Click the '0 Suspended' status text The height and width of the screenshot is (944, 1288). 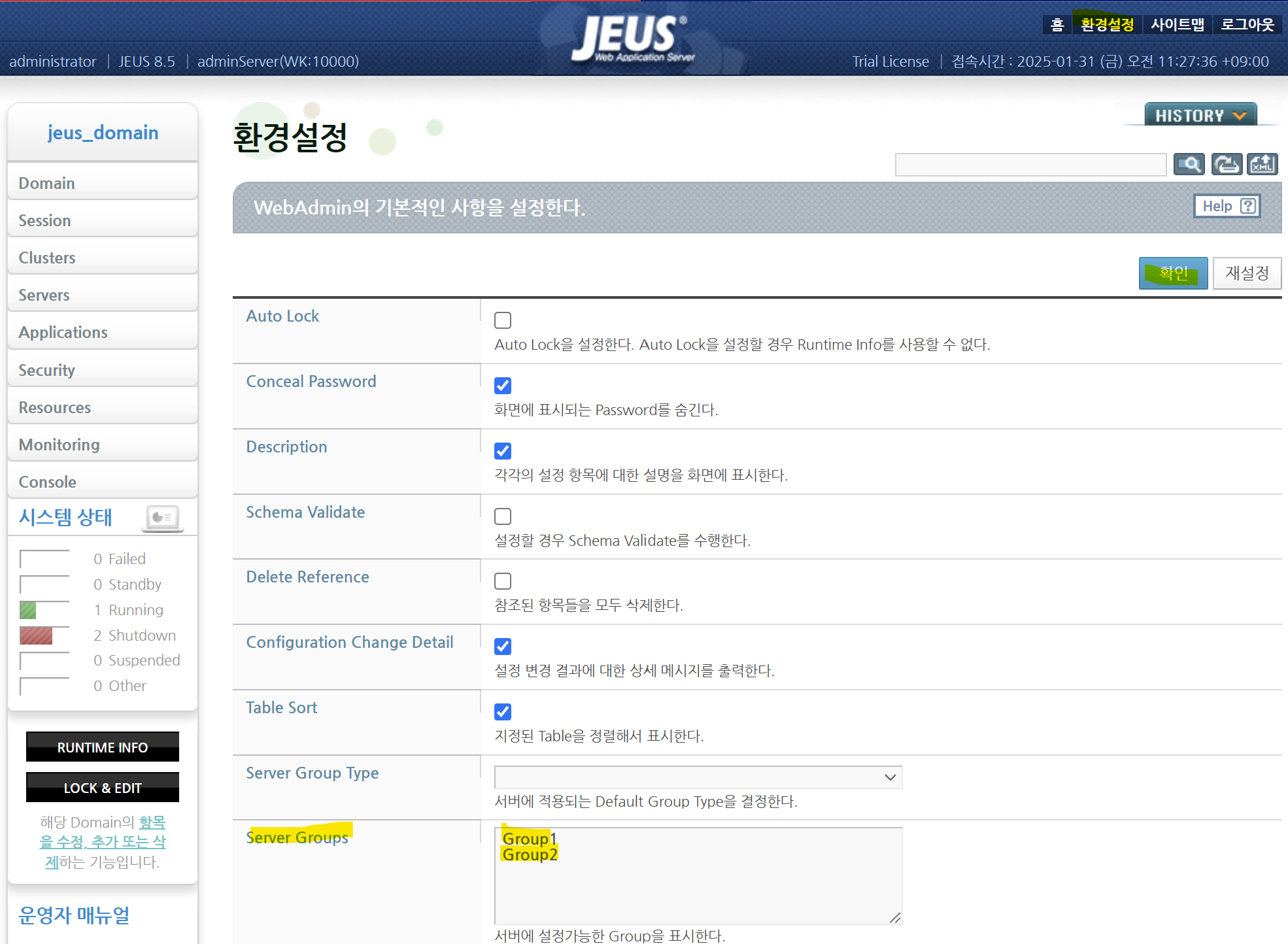pos(137,660)
